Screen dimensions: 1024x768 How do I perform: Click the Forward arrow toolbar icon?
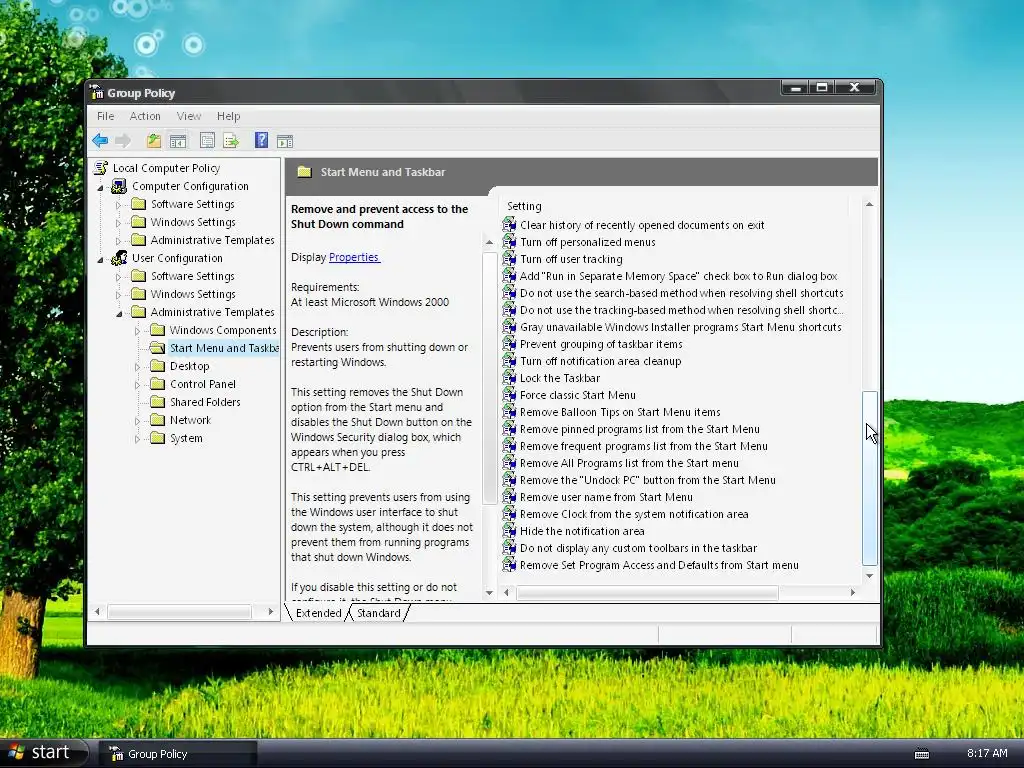coord(123,140)
